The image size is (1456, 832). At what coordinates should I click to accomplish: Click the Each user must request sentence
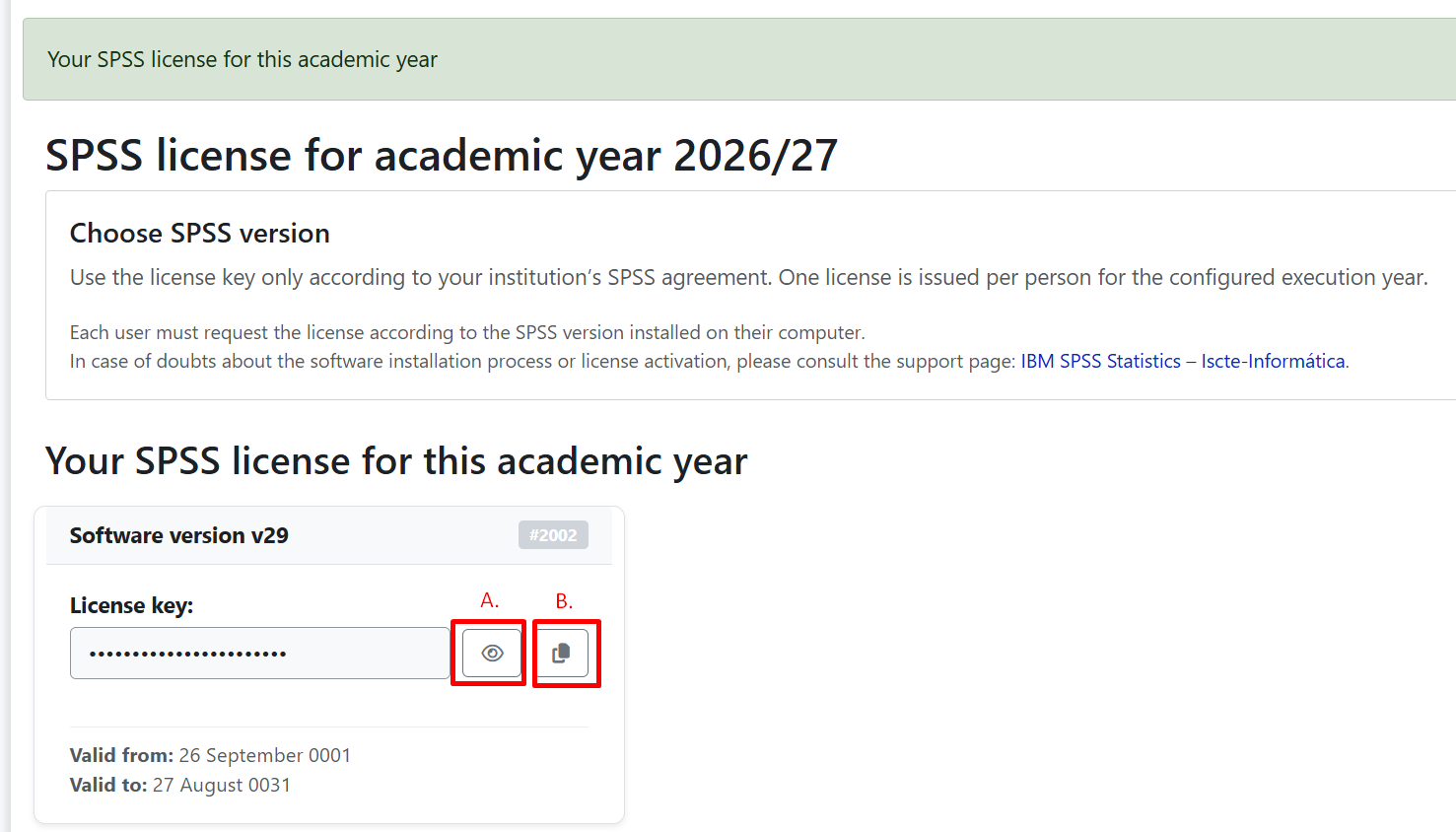coord(467,332)
